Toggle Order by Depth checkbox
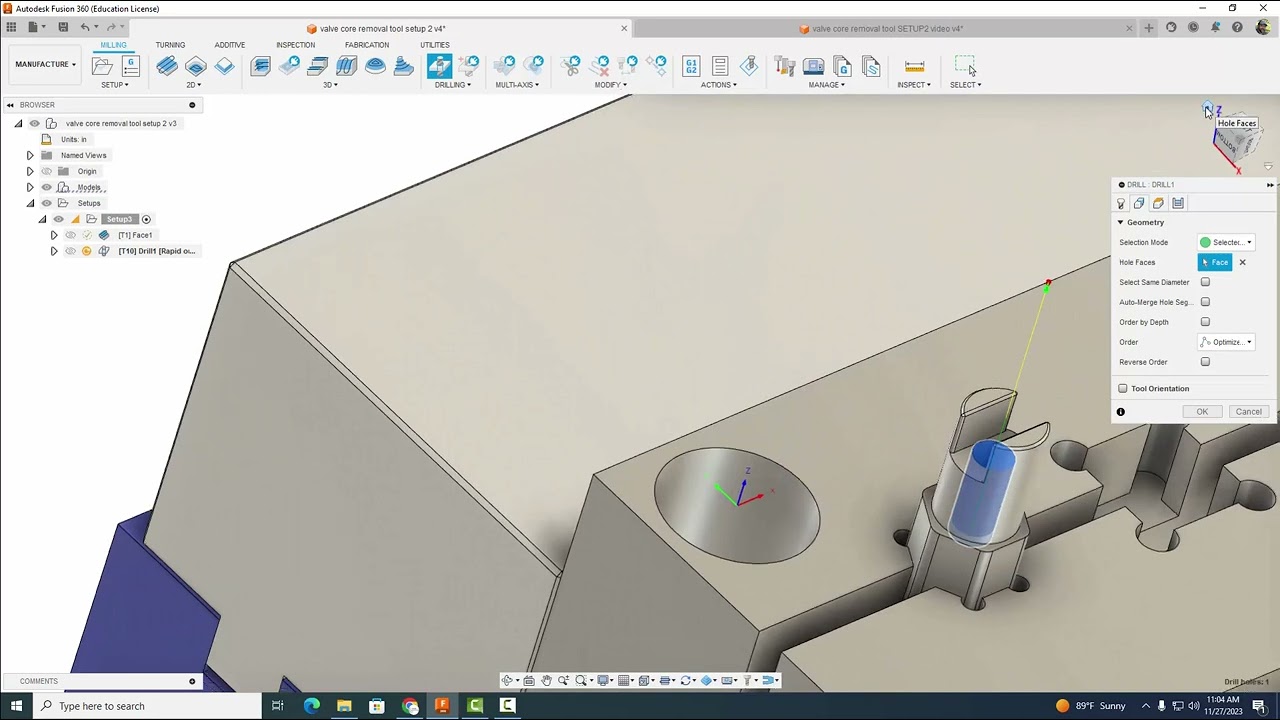The width and height of the screenshot is (1280, 720). click(x=1205, y=322)
